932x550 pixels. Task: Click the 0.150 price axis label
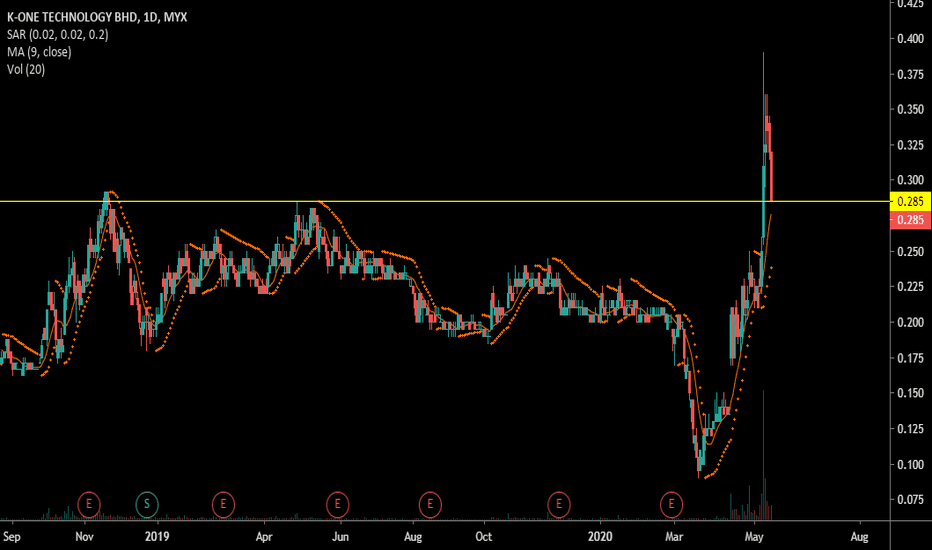point(911,393)
